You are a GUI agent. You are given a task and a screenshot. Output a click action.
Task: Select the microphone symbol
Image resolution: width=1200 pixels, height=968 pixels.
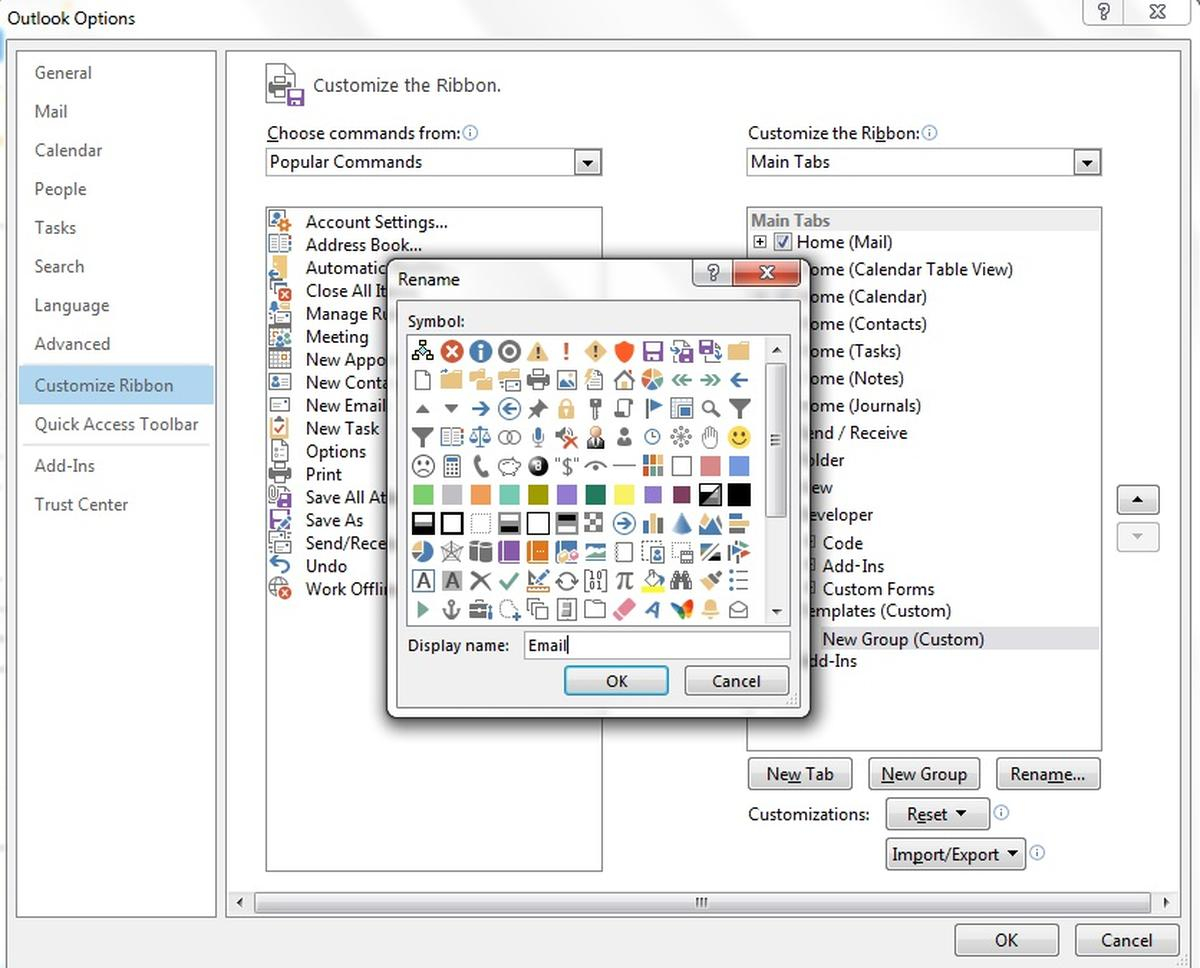click(x=538, y=437)
